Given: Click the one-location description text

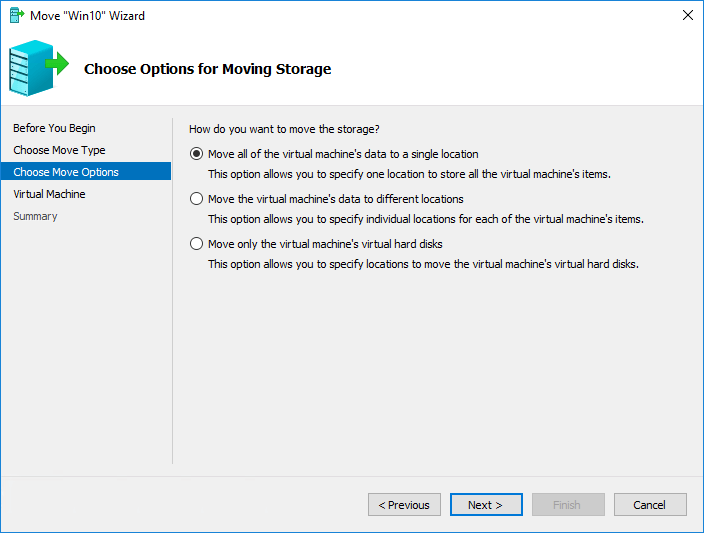Looking at the screenshot, I should (409, 174).
